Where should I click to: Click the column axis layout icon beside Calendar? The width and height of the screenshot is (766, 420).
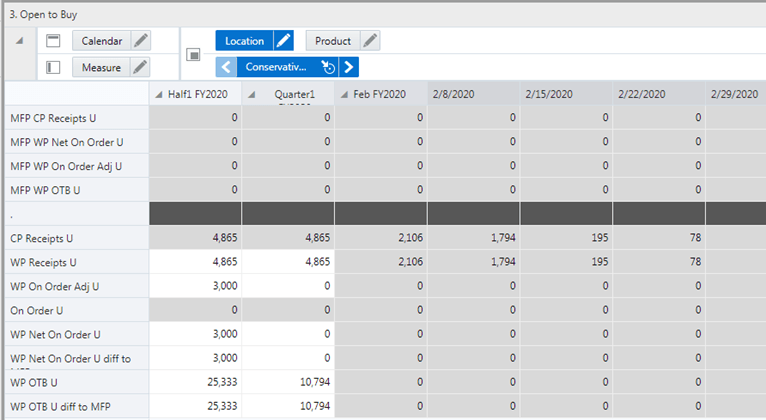tap(53, 41)
